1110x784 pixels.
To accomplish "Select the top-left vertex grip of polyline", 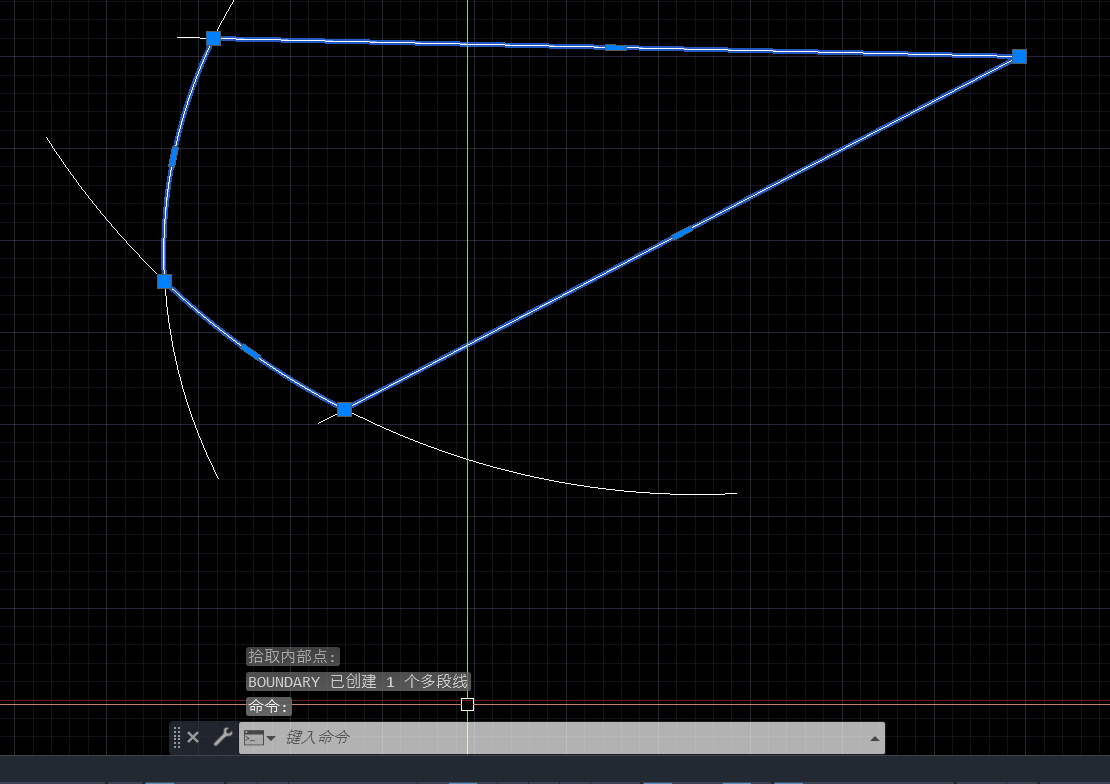I will tap(213, 38).
